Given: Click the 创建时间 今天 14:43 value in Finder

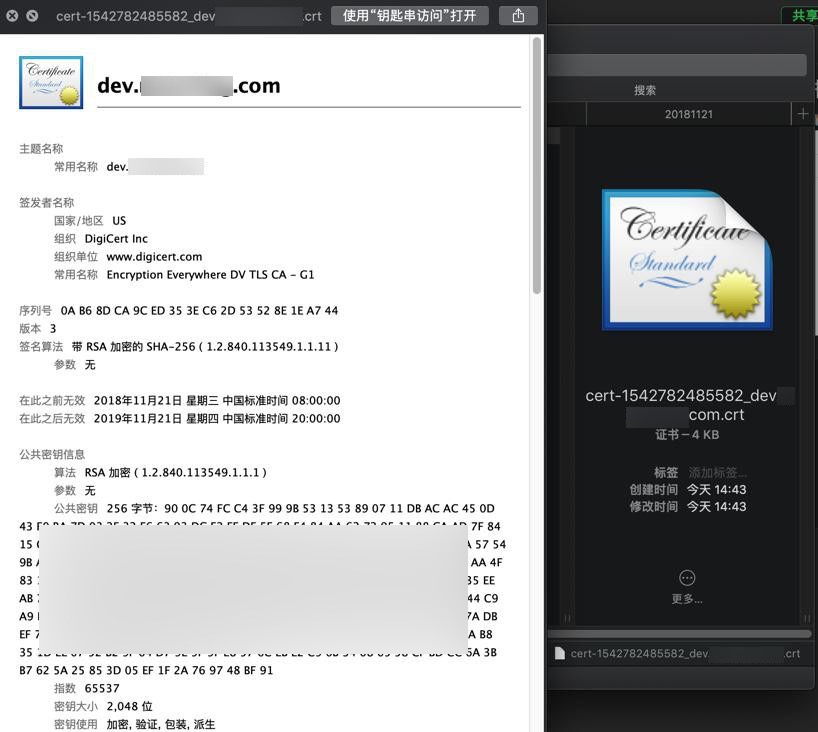Looking at the screenshot, I should tap(716, 489).
